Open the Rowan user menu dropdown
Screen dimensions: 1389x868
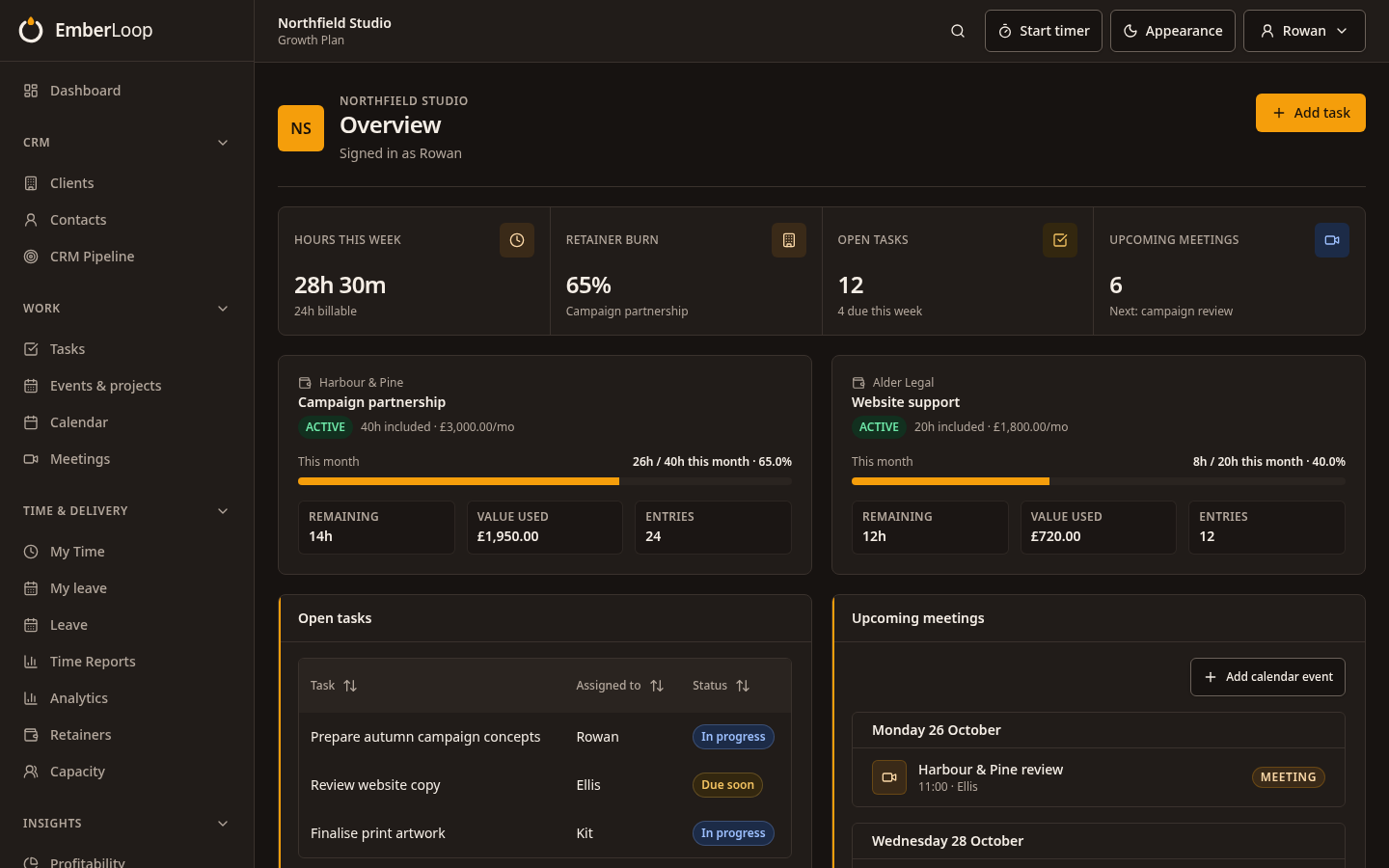coord(1304,31)
